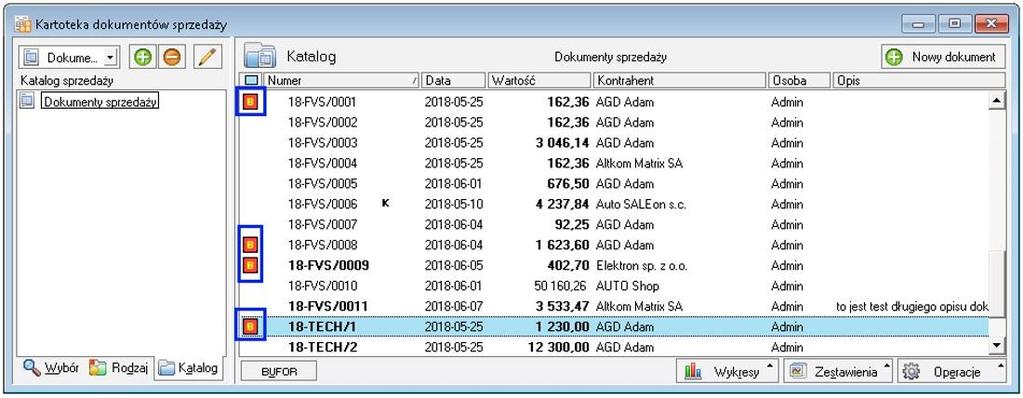
Task: Open the Operacje operations menu
Action: [953, 372]
